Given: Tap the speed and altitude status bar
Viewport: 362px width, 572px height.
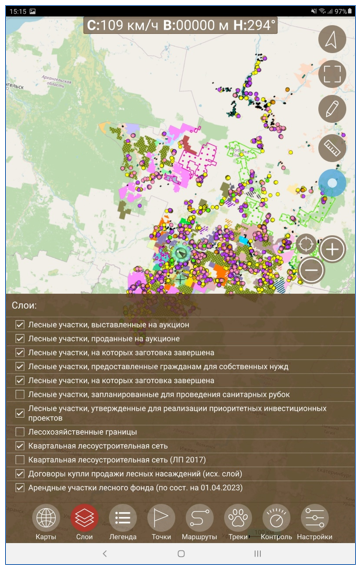Looking at the screenshot, I should (181, 26).
